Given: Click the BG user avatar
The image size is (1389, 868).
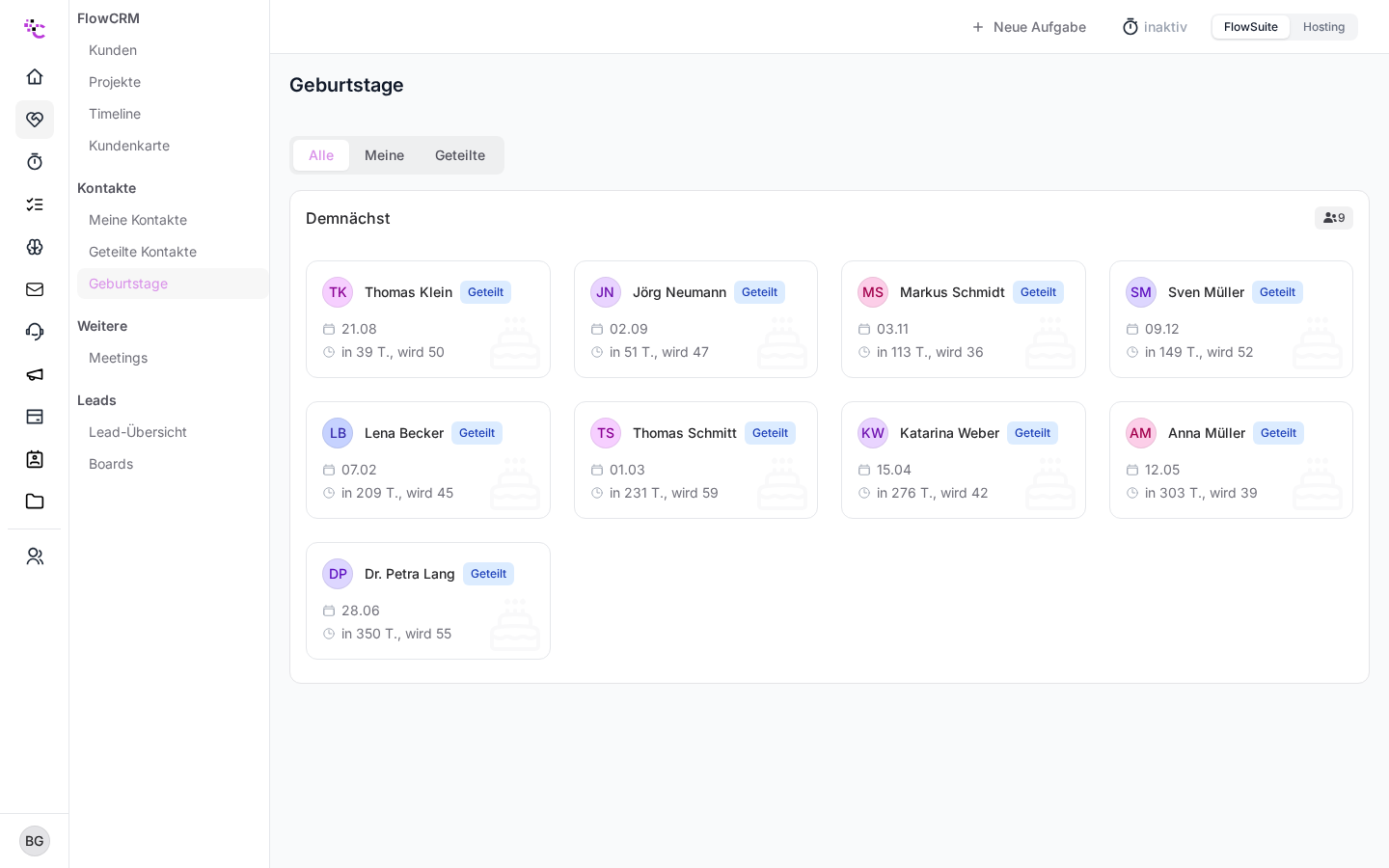Looking at the screenshot, I should click(x=35, y=841).
